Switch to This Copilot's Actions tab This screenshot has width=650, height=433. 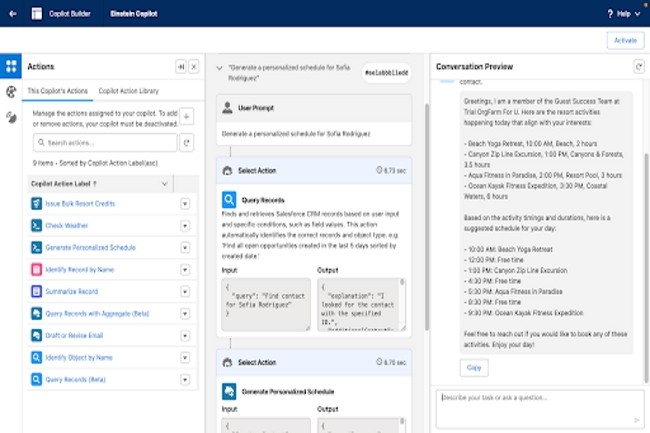coord(58,91)
